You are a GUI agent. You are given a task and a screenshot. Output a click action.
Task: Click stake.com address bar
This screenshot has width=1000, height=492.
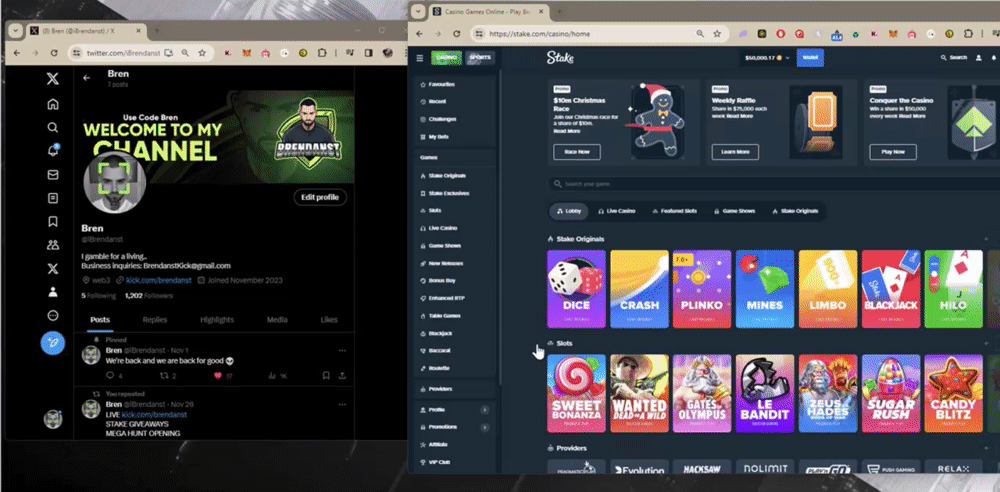(x=587, y=34)
